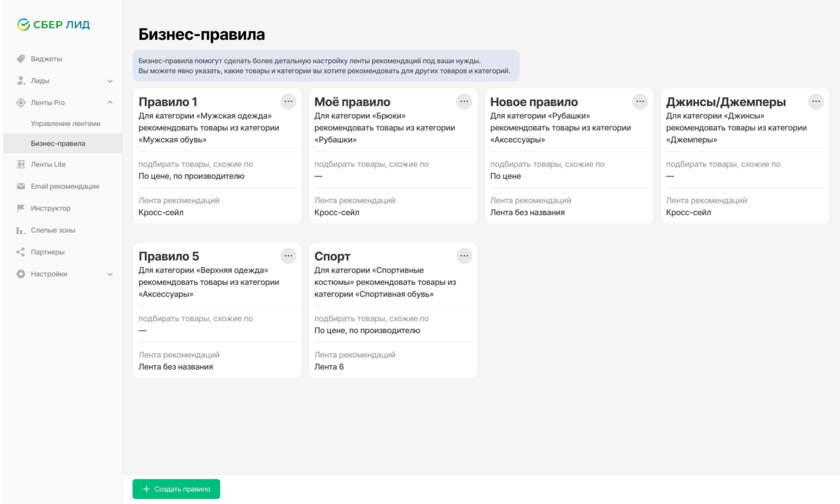Open options menu for Новое правило card
The image size is (840, 504).
[640, 101]
